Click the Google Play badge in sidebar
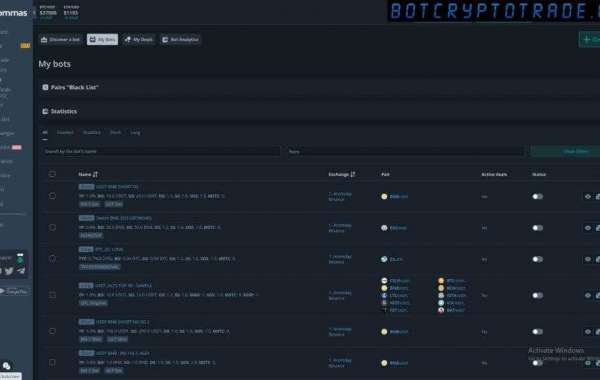The image size is (600, 380). click(x=14, y=291)
